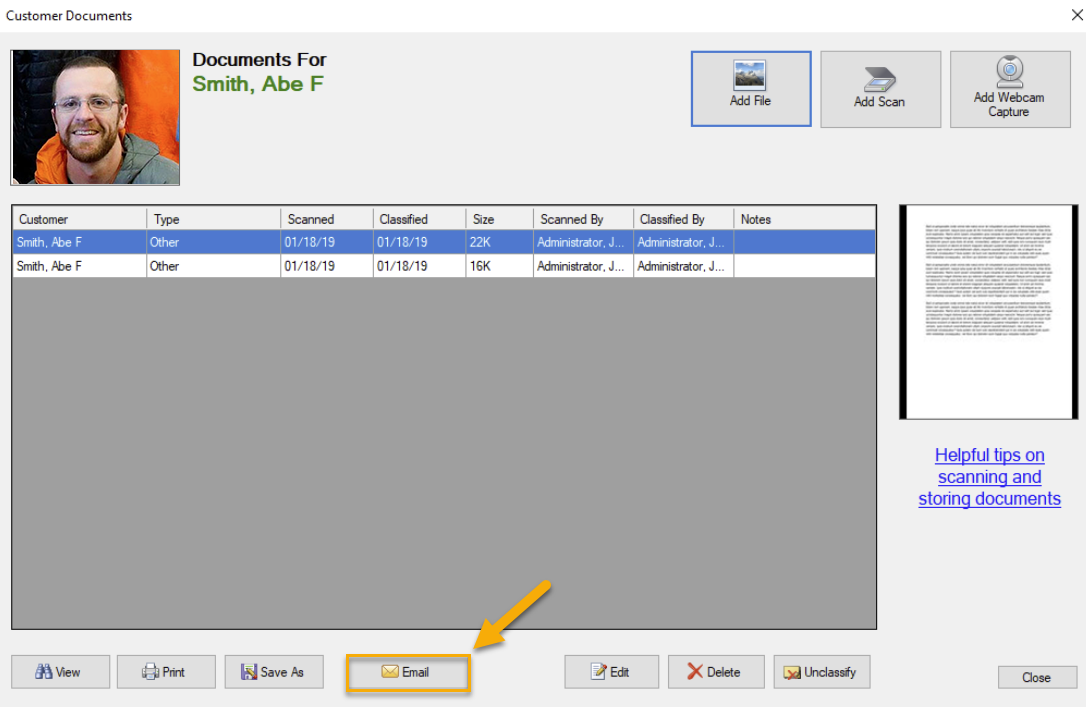Close the Customer Documents dialog via Close button

1037,677
